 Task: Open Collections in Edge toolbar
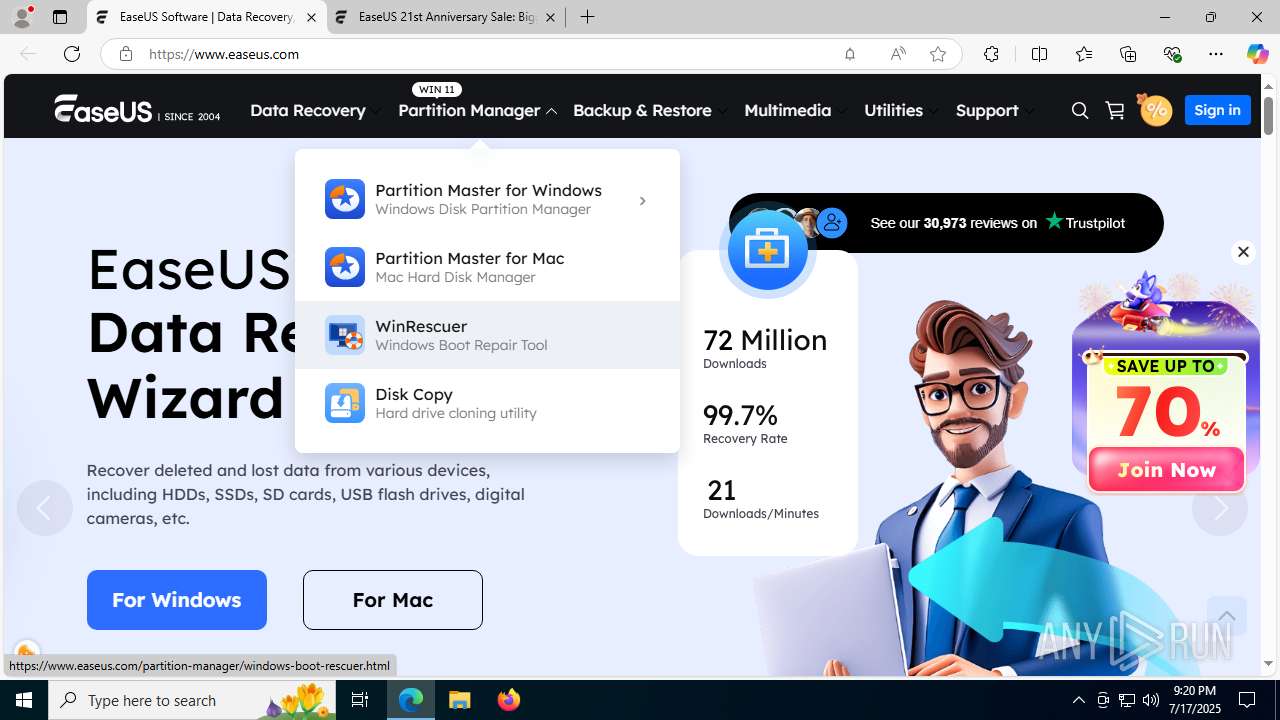(x=1128, y=54)
